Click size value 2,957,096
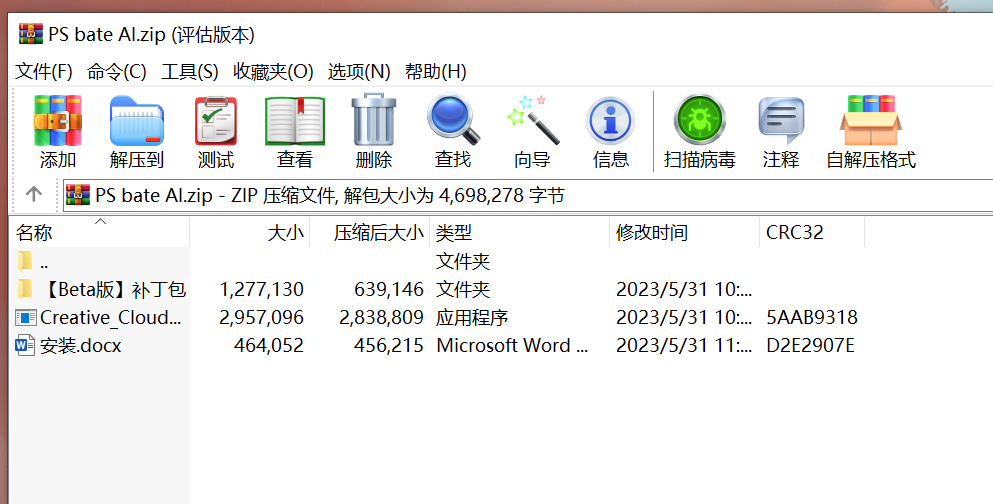The image size is (993, 504). 262,317
